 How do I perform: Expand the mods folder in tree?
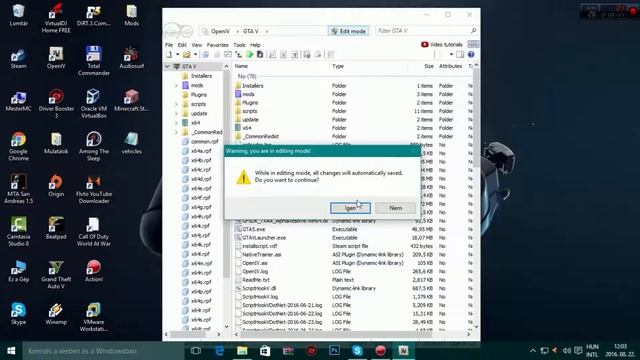coord(176,85)
